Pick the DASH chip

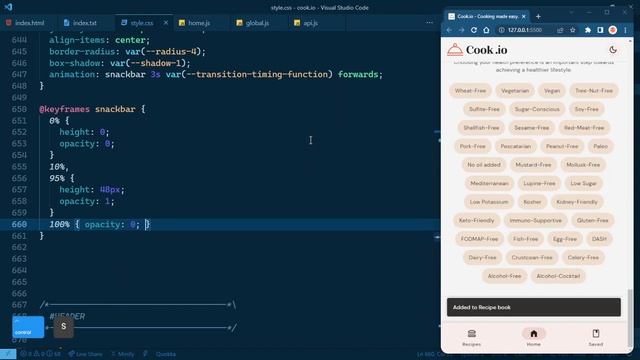(599, 239)
